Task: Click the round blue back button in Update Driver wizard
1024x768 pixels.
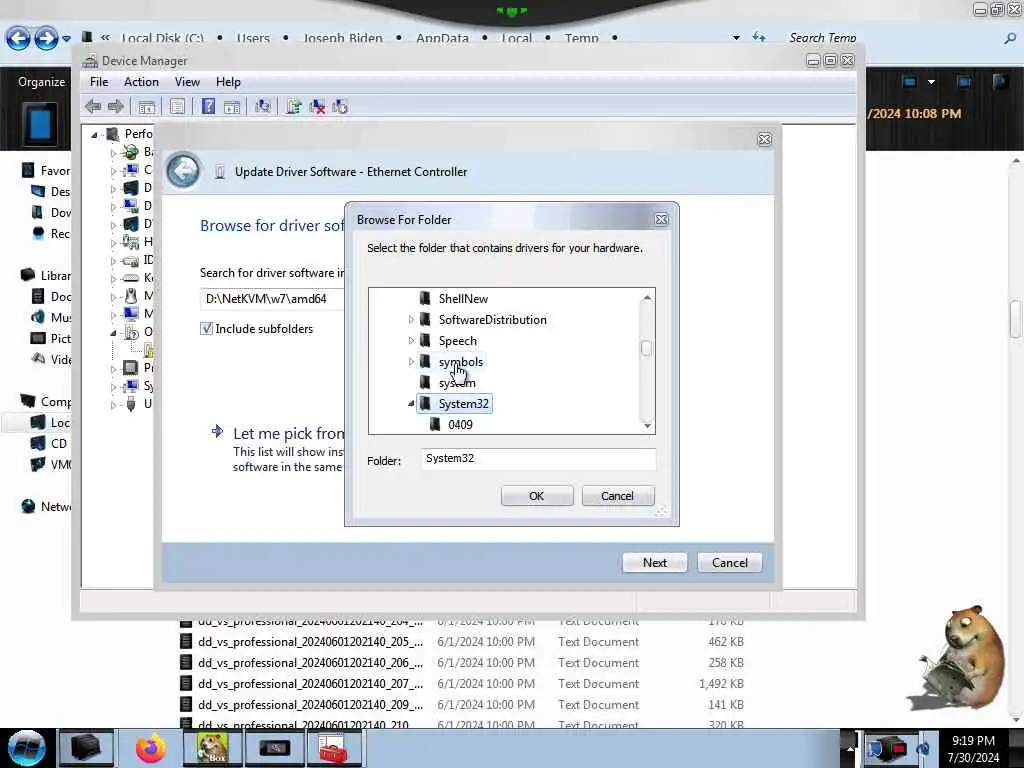Action: (183, 171)
